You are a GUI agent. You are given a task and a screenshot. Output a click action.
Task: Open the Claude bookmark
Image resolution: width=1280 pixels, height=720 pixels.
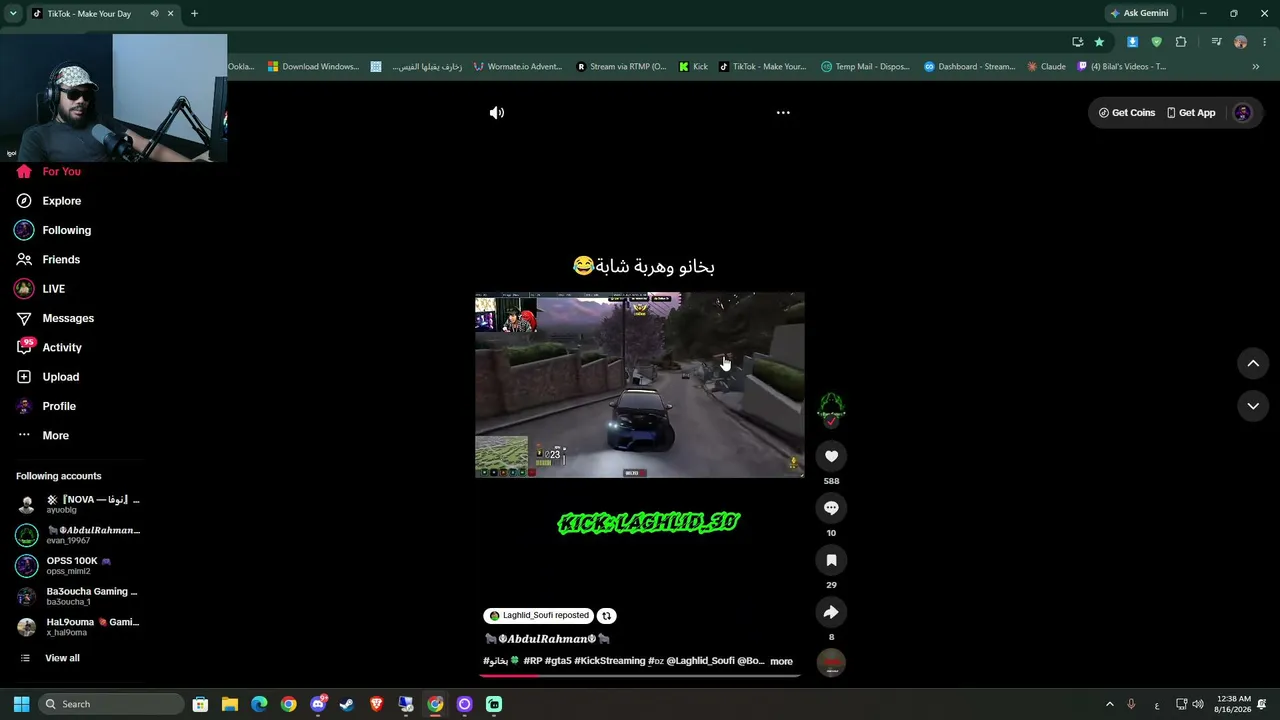1047,67
